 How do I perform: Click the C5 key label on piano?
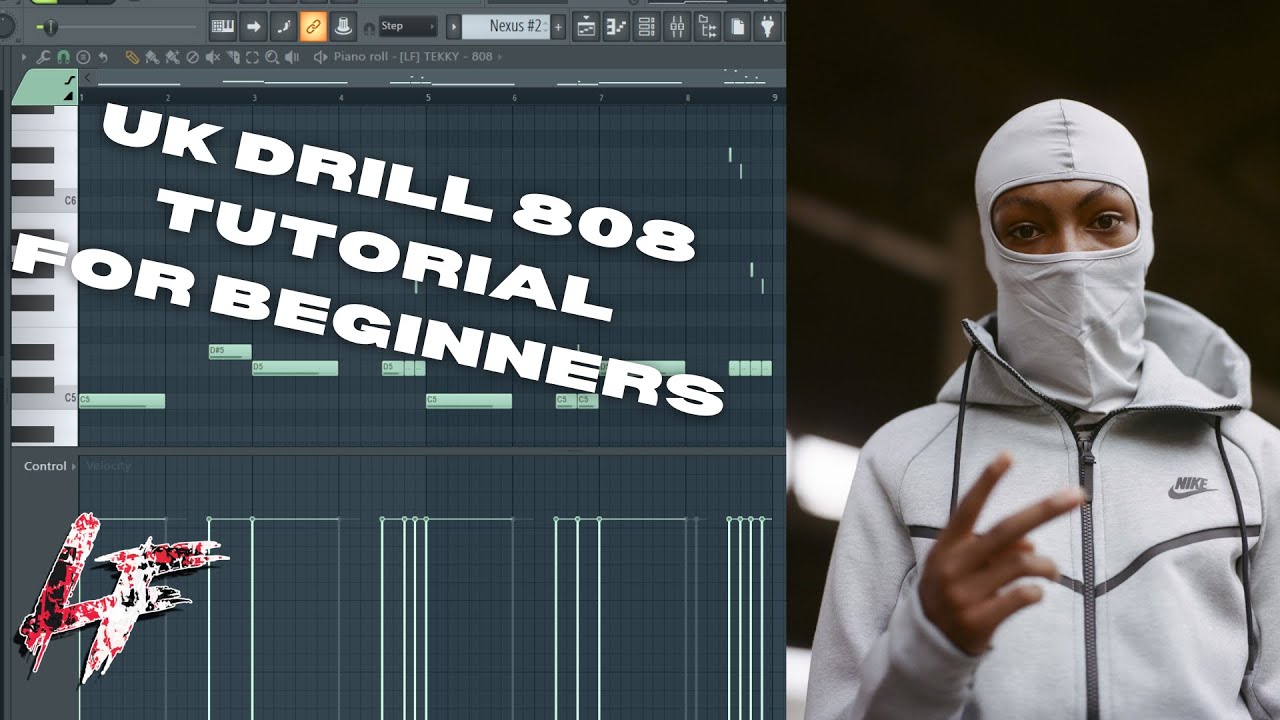click(69, 398)
